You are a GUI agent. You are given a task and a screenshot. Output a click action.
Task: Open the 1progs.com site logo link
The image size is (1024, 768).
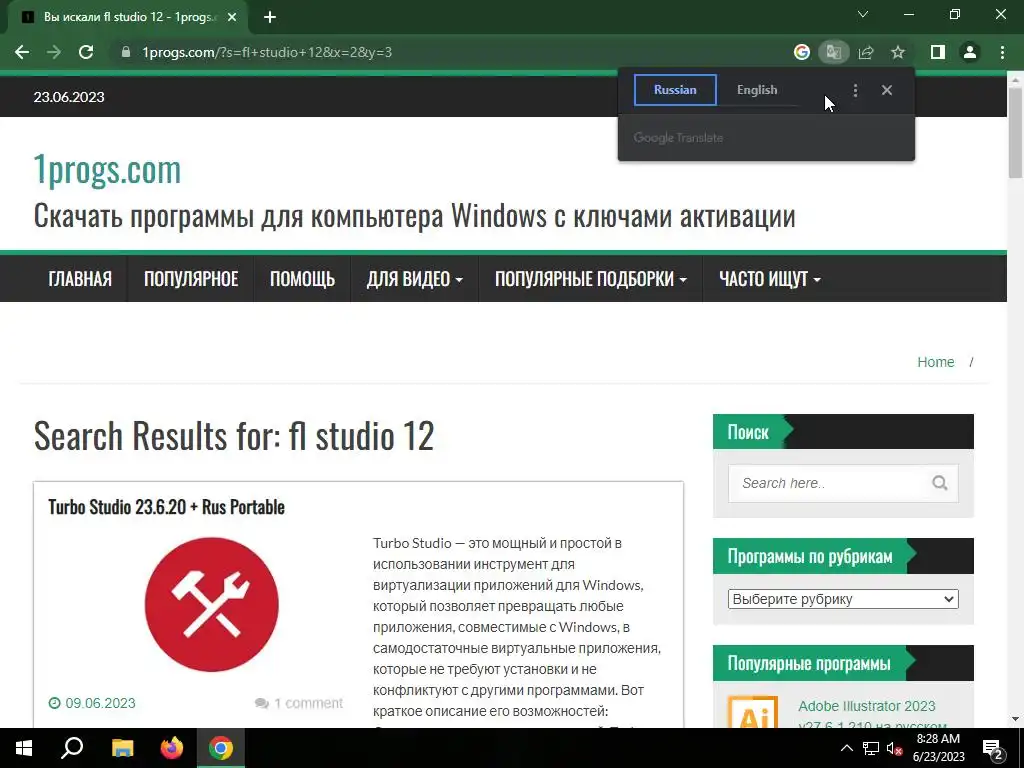[x=107, y=169]
